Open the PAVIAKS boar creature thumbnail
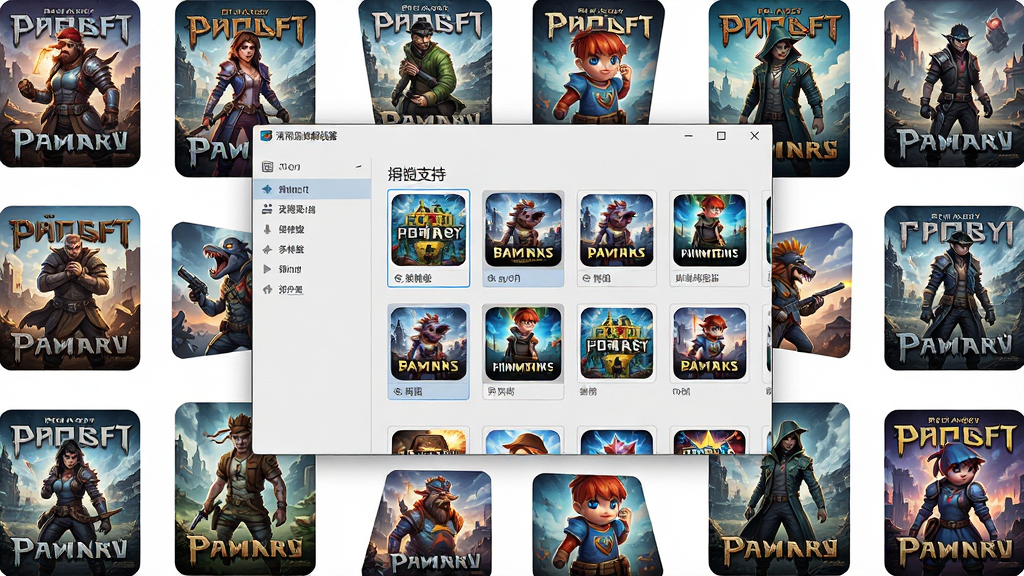 (x=616, y=230)
